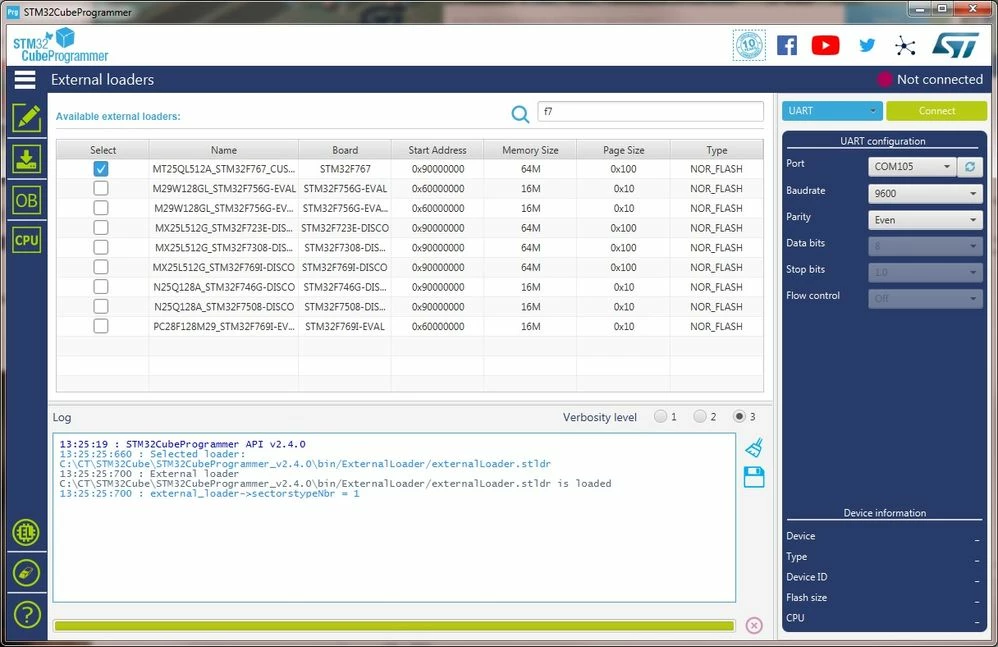This screenshot has width=998, height=647.
Task: Expand the Parity Even dropdown
Action: coord(925,220)
